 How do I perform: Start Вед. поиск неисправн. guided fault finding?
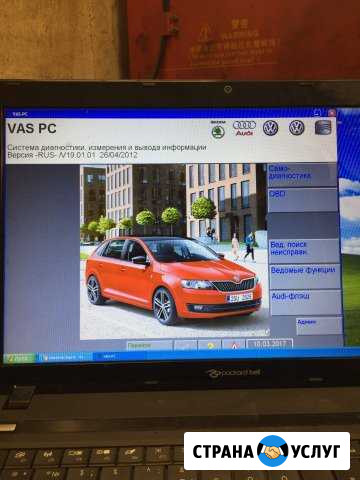point(304,251)
